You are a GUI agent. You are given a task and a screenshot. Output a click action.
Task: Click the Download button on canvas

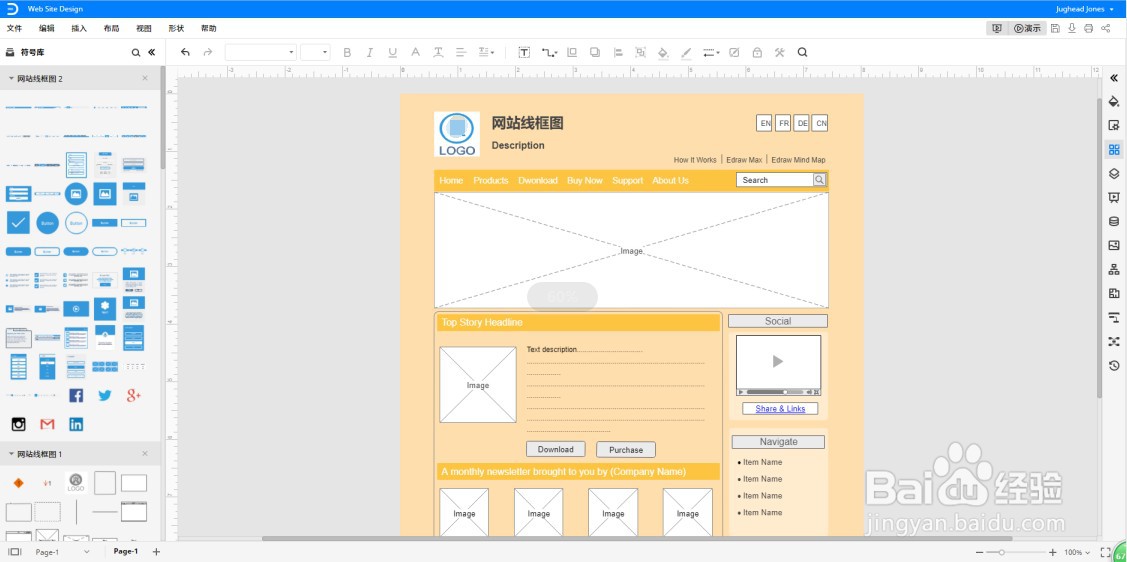[x=556, y=449]
